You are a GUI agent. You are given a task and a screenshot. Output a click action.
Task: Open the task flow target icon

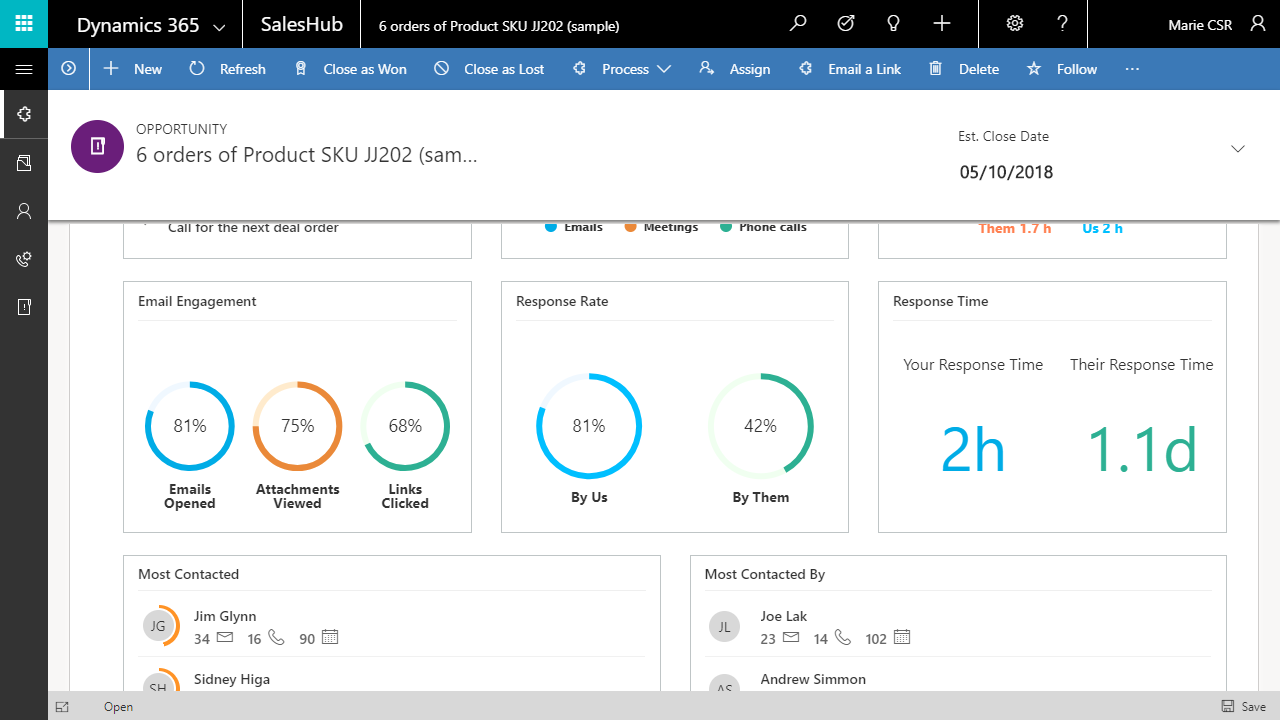[846, 24]
